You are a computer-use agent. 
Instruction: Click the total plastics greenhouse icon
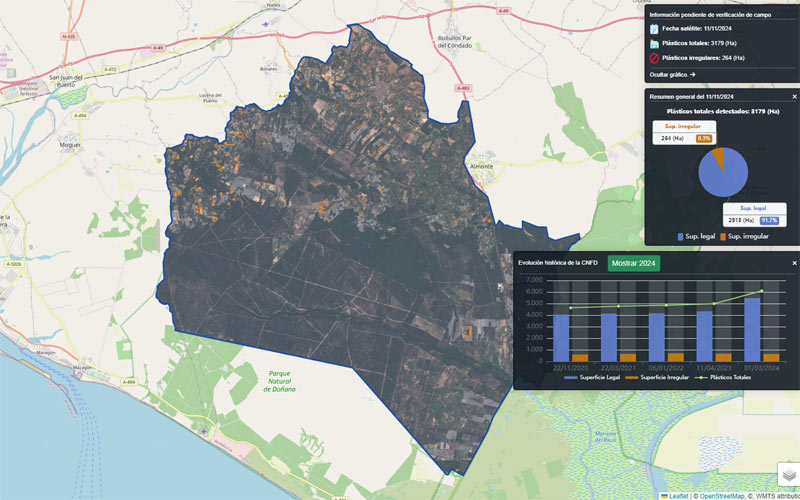(x=653, y=44)
